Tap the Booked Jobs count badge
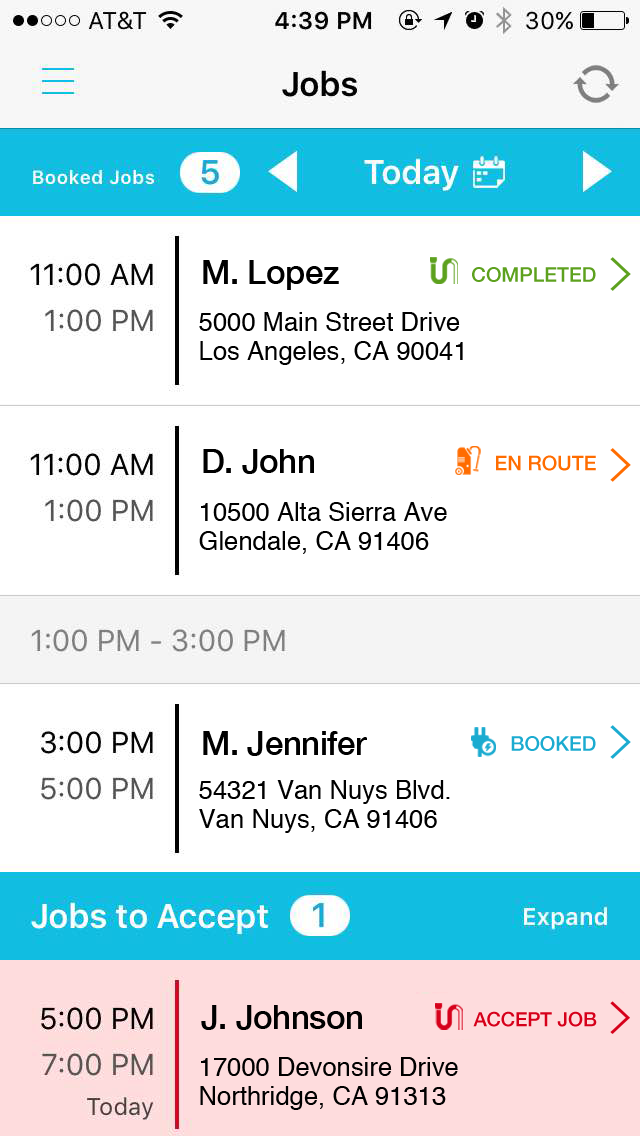 [210, 173]
